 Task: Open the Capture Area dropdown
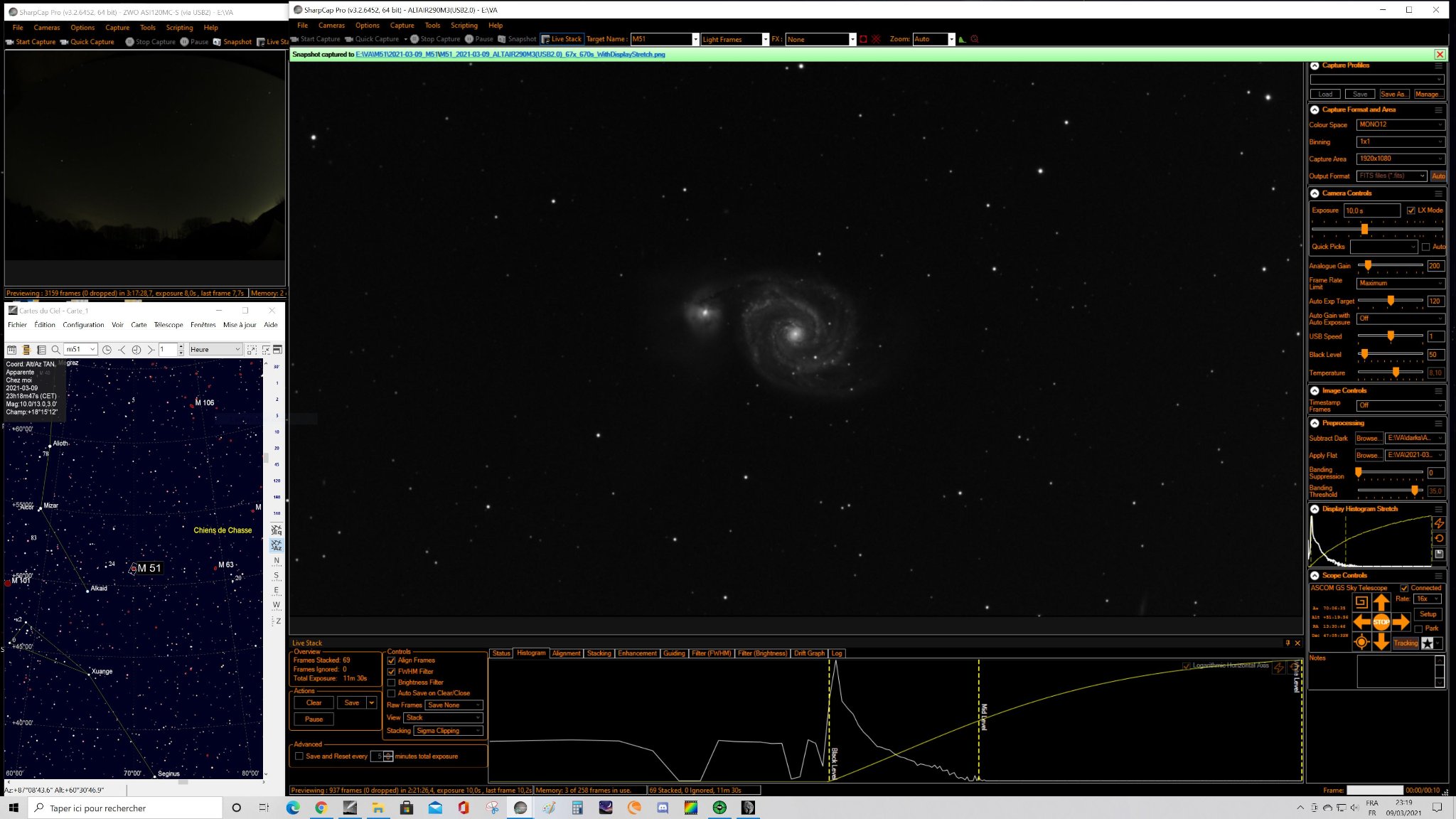click(1401, 159)
